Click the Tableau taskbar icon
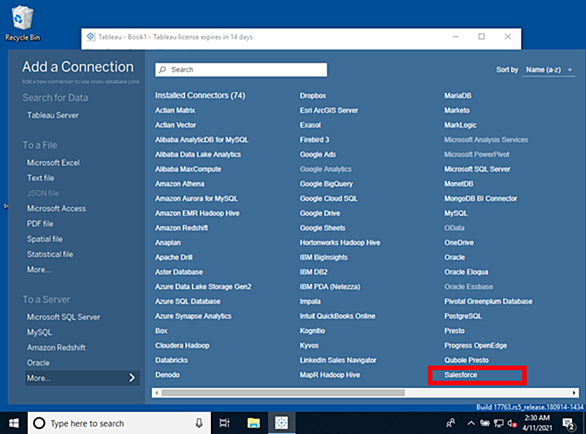The height and width of the screenshot is (434, 586). 281,423
